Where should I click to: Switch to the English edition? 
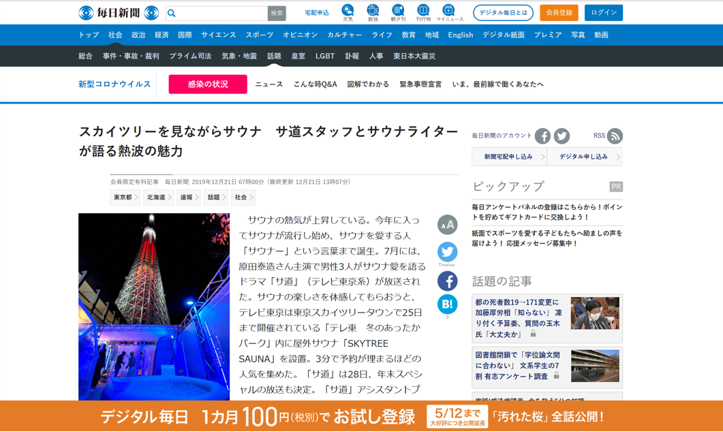461,35
